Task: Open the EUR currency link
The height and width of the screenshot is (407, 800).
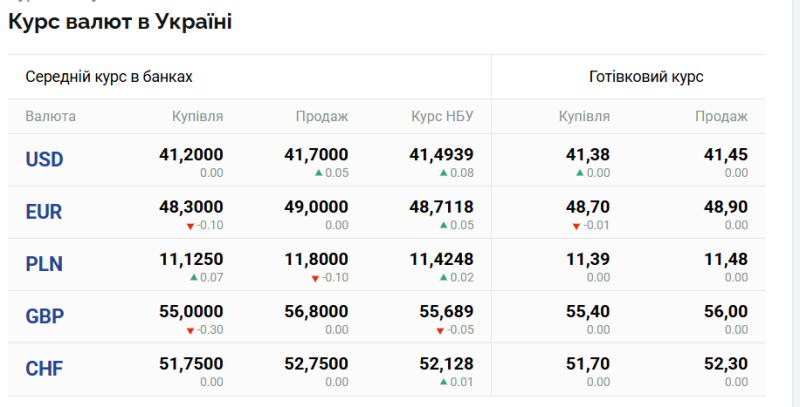Action: click(x=44, y=212)
